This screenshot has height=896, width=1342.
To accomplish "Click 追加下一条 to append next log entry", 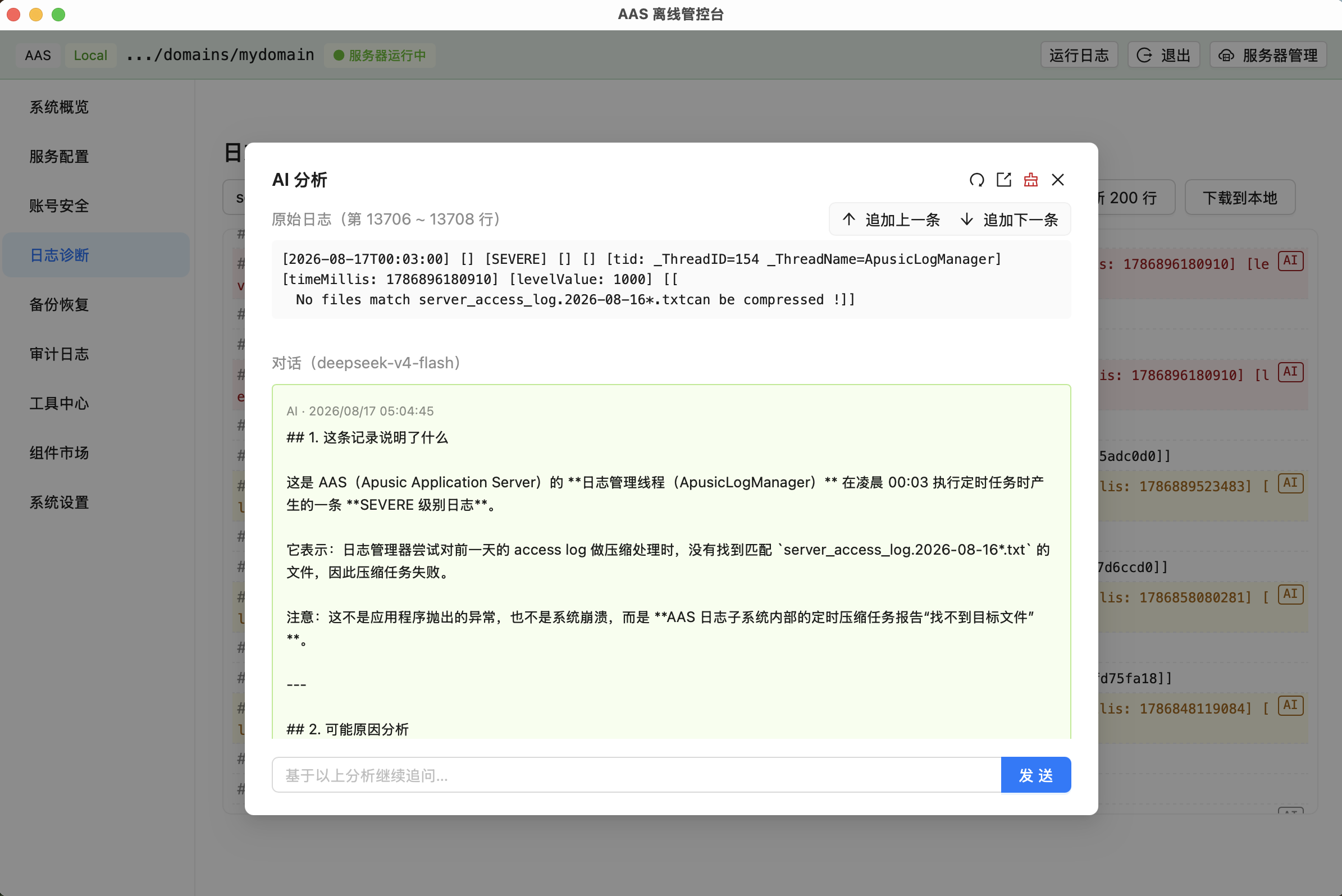I will 1010,220.
